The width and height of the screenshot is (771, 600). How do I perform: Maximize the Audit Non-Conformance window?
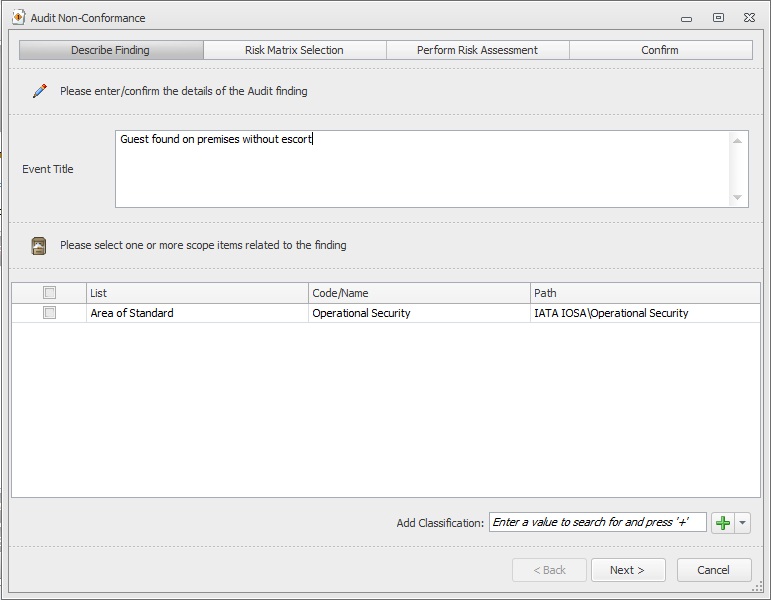coord(718,17)
